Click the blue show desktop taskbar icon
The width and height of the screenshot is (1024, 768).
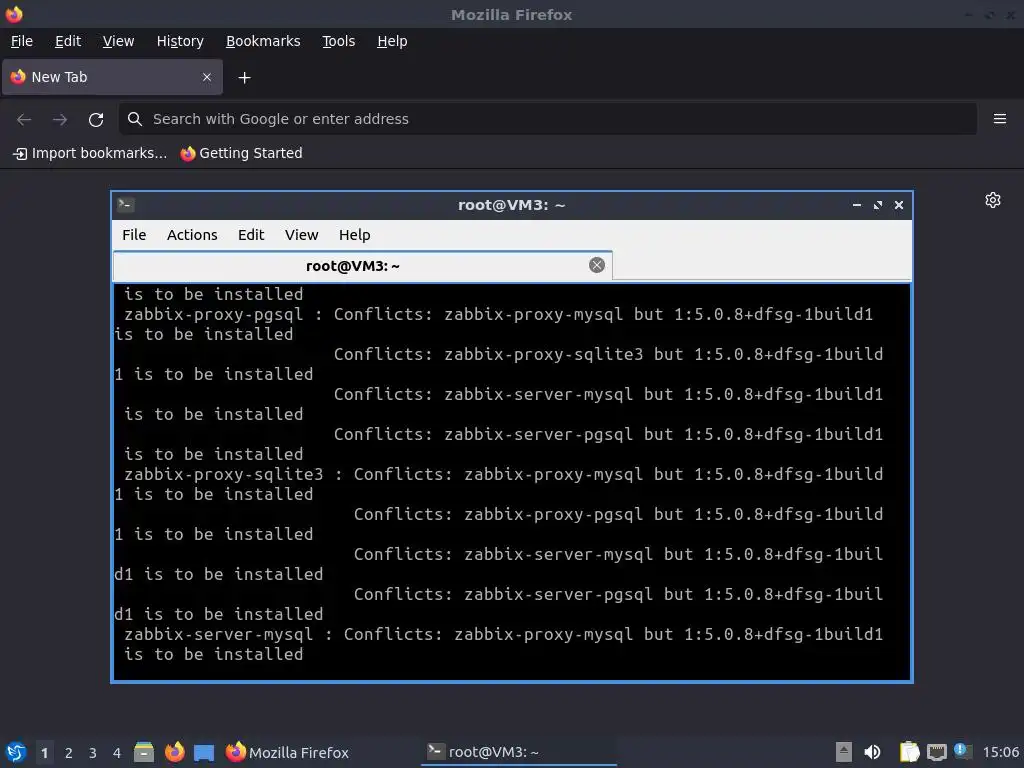(204, 753)
